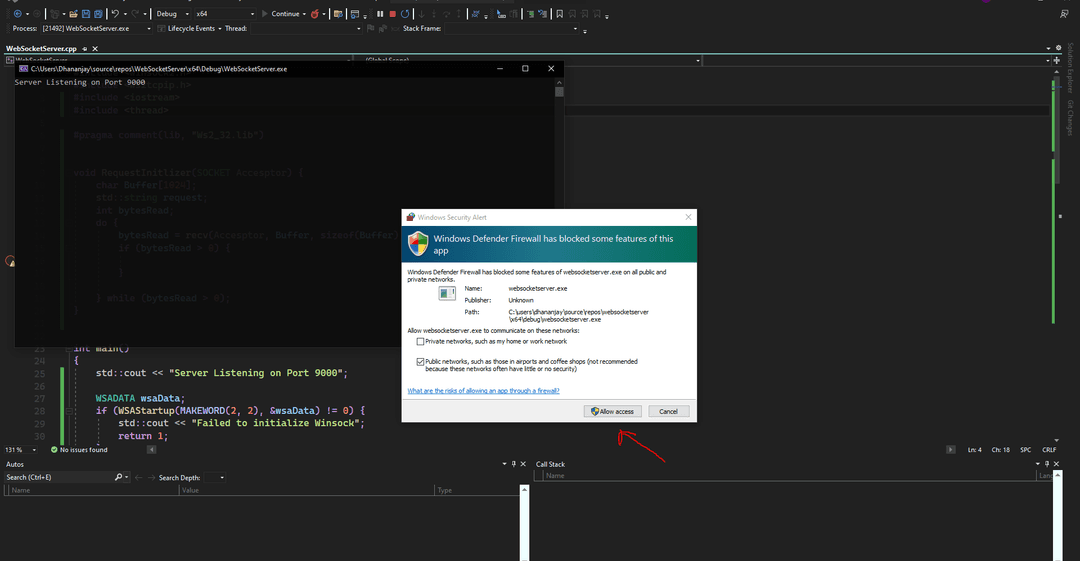Expand the Continue button's dropdown arrow
Image resolution: width=1080 pixels, height=561 pixels.
(x=304, y=14)
